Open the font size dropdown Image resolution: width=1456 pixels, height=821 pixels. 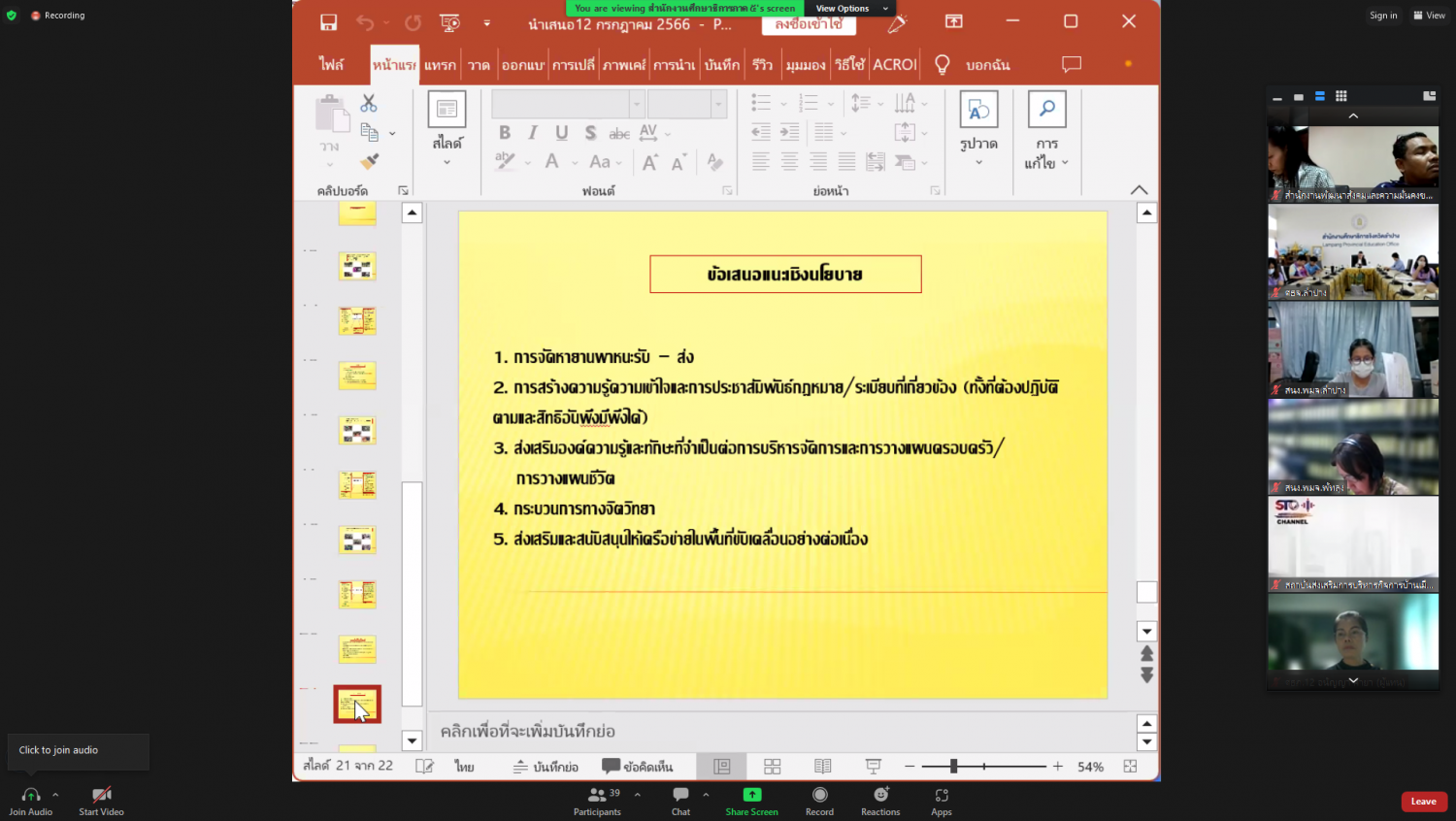pyautogui.click(x=718, y=103)
